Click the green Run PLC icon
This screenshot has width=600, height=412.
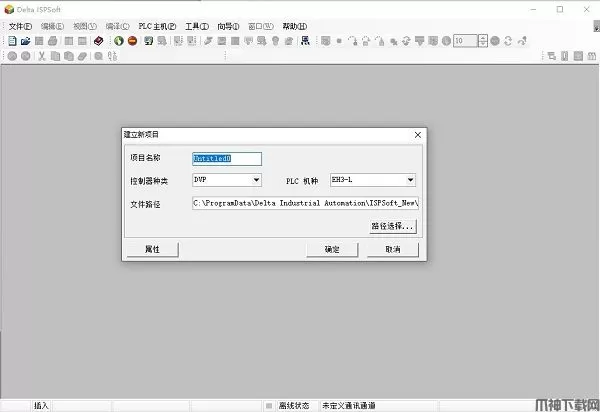point(119,41)
